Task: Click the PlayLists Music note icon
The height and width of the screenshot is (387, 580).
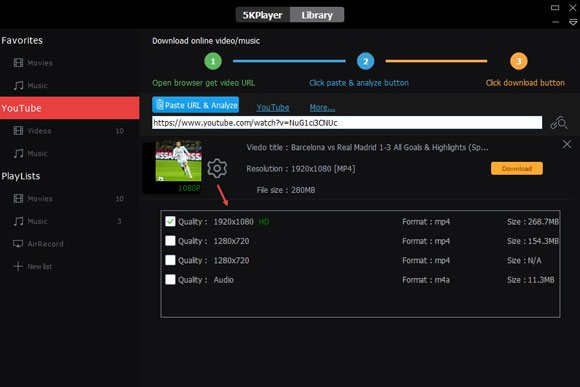Action: 18,221
